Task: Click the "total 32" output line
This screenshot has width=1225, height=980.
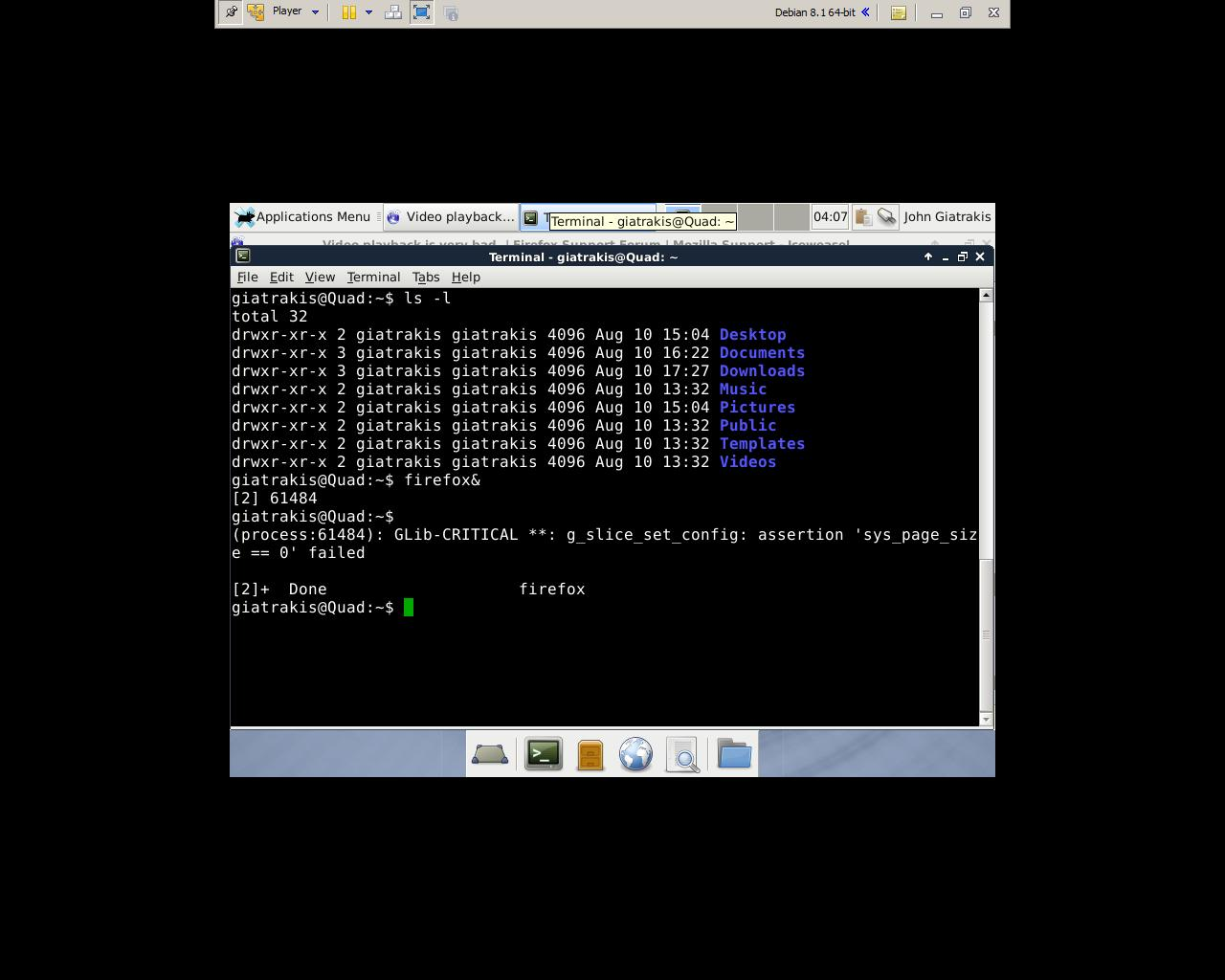Action: click(270, 317)
